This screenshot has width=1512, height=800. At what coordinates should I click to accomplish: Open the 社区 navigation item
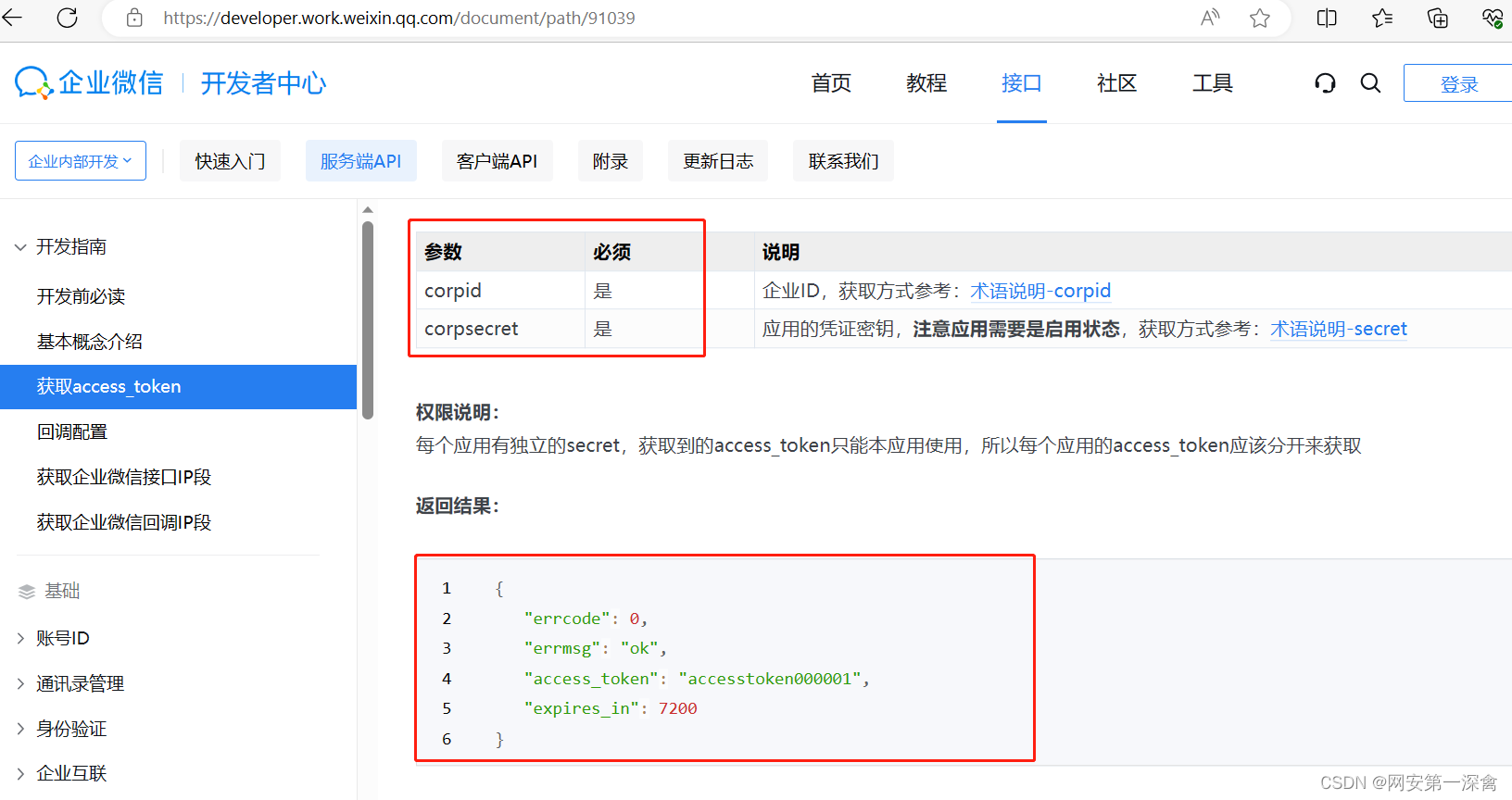tap(1117, 83)
